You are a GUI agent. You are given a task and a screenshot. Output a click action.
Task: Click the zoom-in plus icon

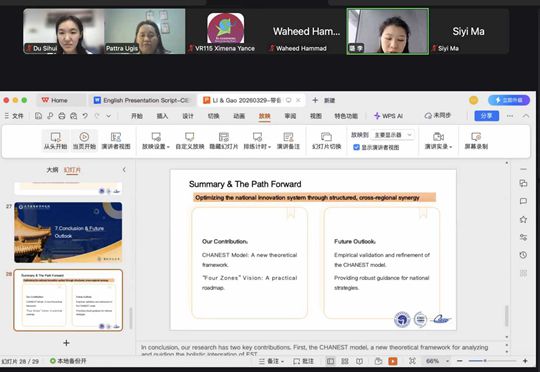525,361
